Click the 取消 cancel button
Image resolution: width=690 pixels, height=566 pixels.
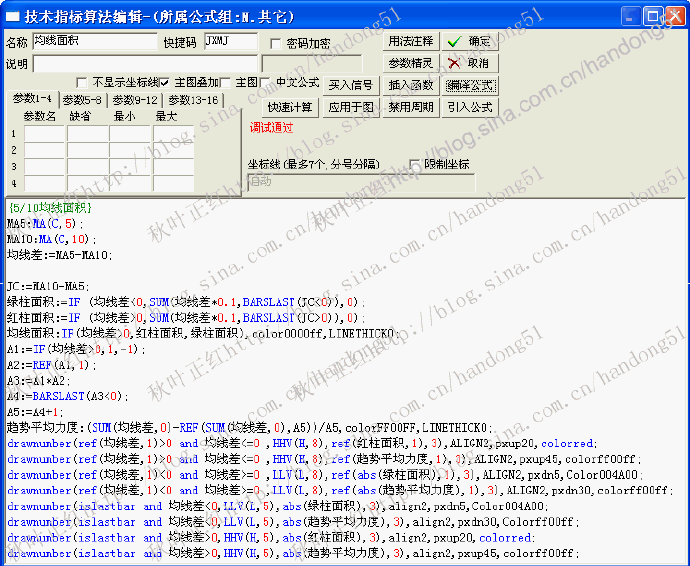[x=470, y=63]
